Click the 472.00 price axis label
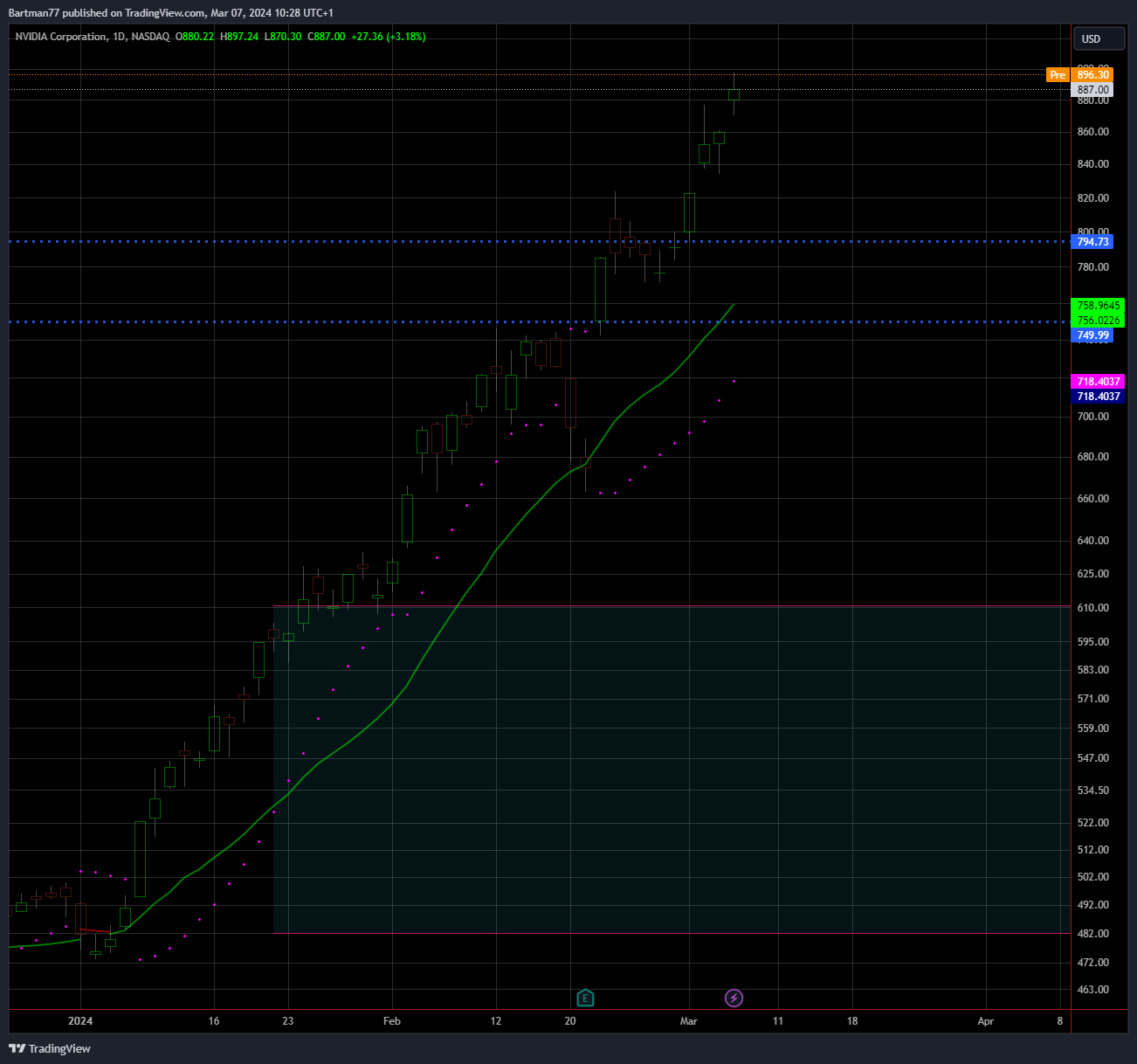 point(1093,963)
